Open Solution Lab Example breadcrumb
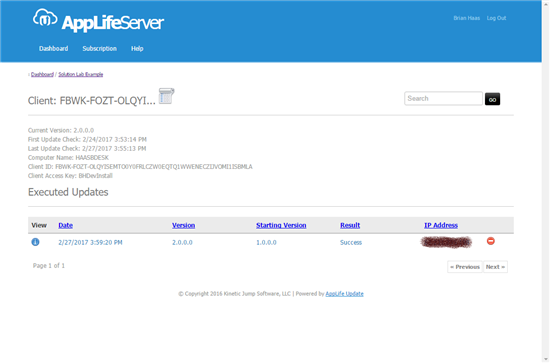Image resolution: width=550 pixels, height=363 pixels. click(x=81, y=74)
